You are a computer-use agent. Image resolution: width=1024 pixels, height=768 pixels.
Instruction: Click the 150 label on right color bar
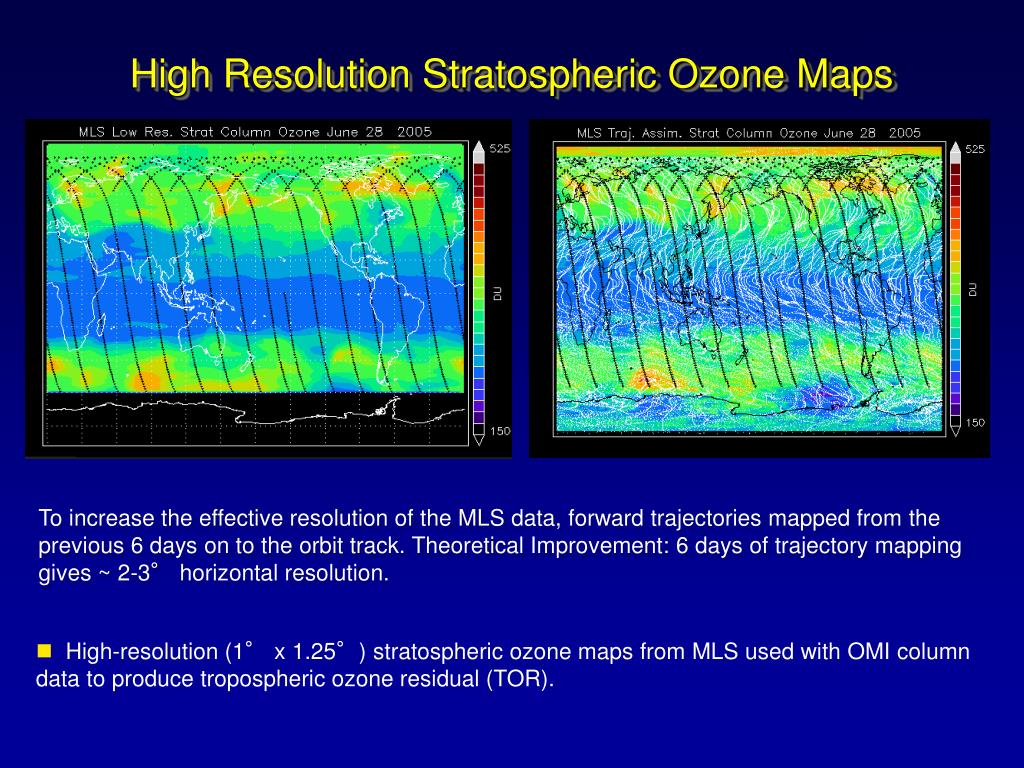(974, 423)
